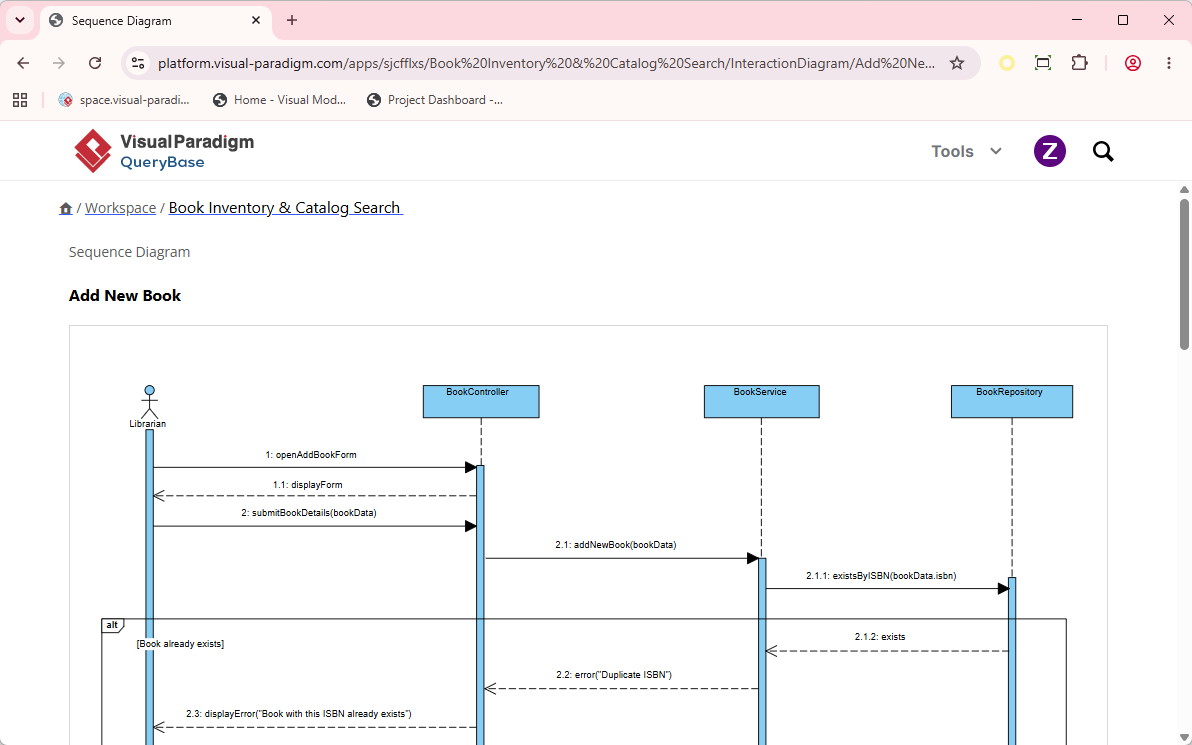
Task: Go back to the previous page
Action: [x=24, y=63]
